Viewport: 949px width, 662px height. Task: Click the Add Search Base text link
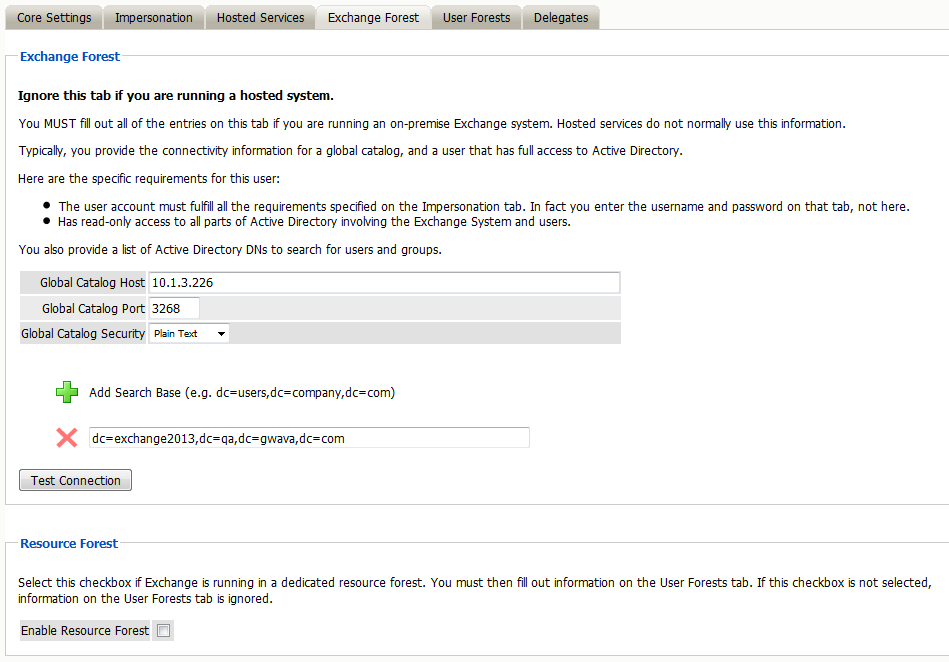(241, 393)
